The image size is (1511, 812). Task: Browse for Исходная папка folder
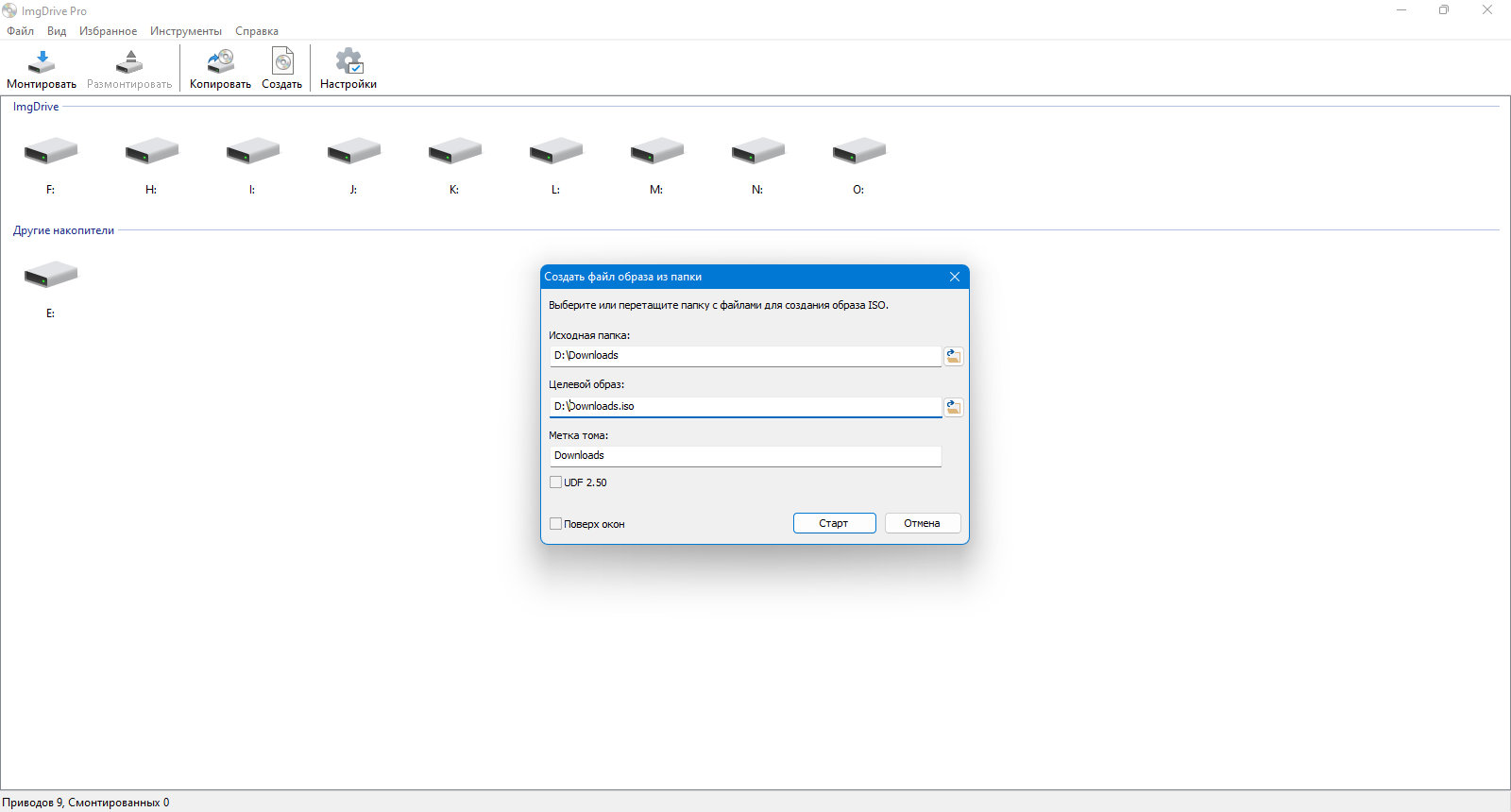[x=954, y=356]
